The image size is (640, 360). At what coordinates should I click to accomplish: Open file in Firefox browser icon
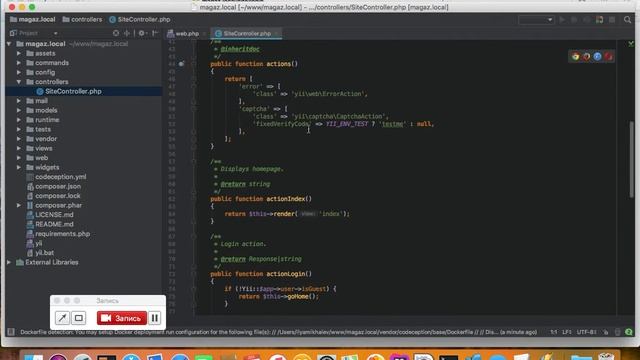[587, 57]
